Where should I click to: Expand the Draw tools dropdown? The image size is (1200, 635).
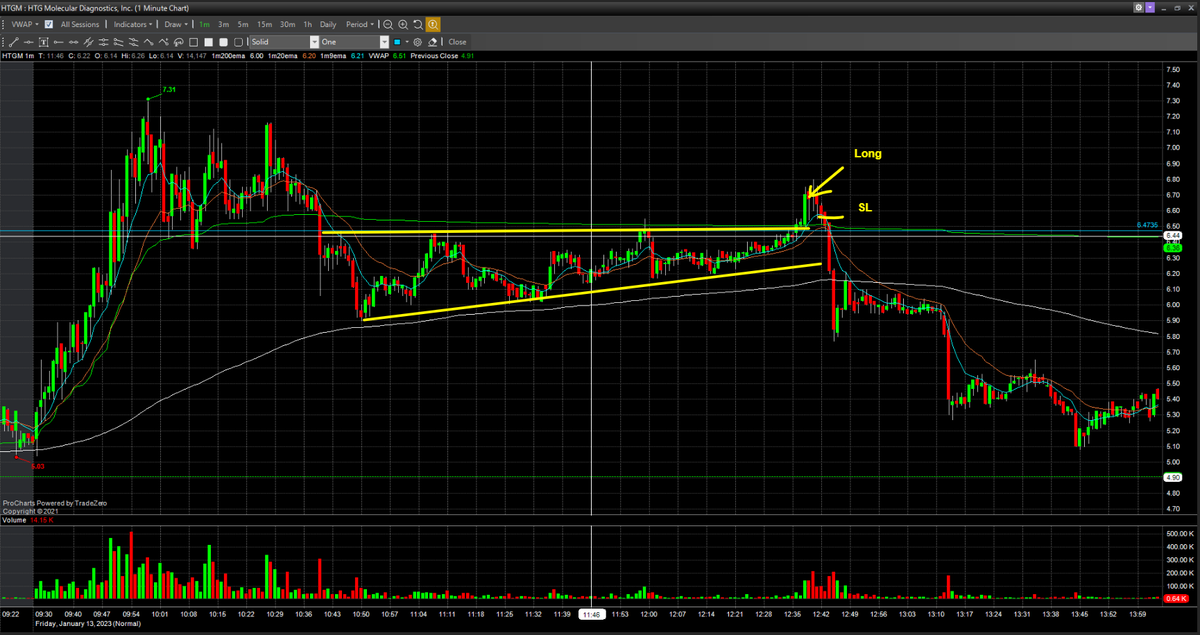tap(178, 23)
